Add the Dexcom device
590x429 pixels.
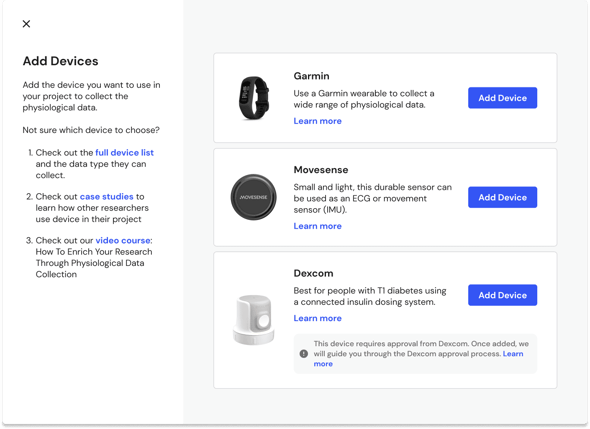point(502,295)
